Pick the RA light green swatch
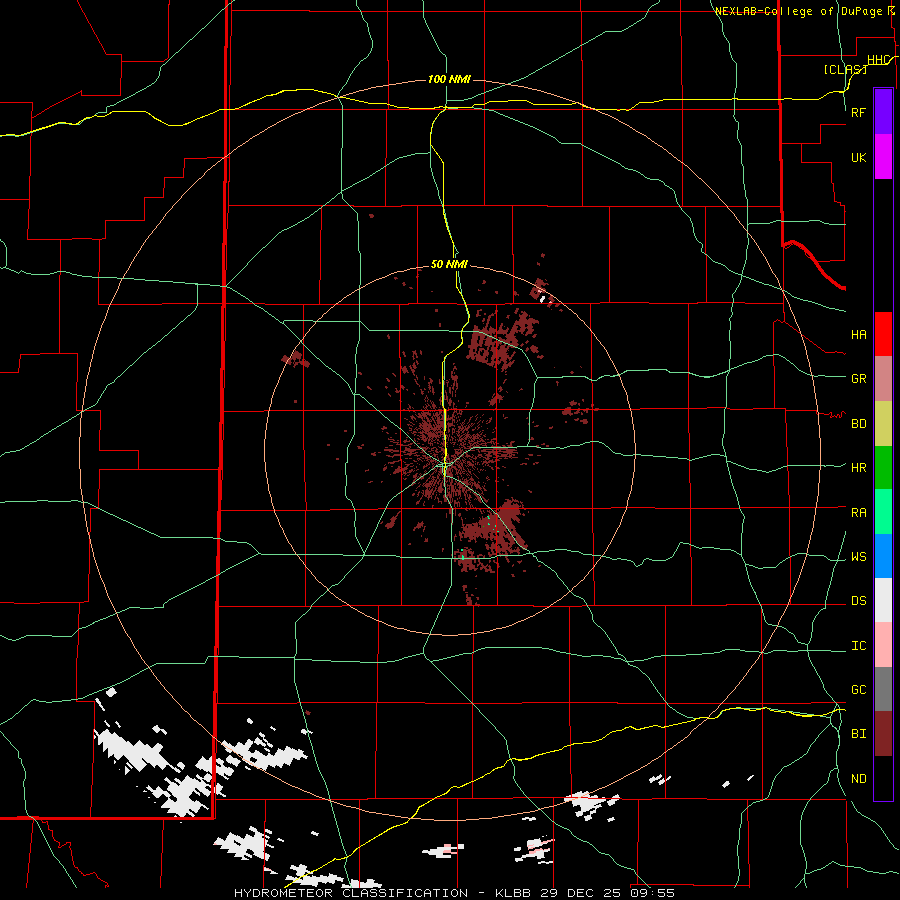Image resolution: width=900 pixels, height=900 pixels. pos(883,512)
